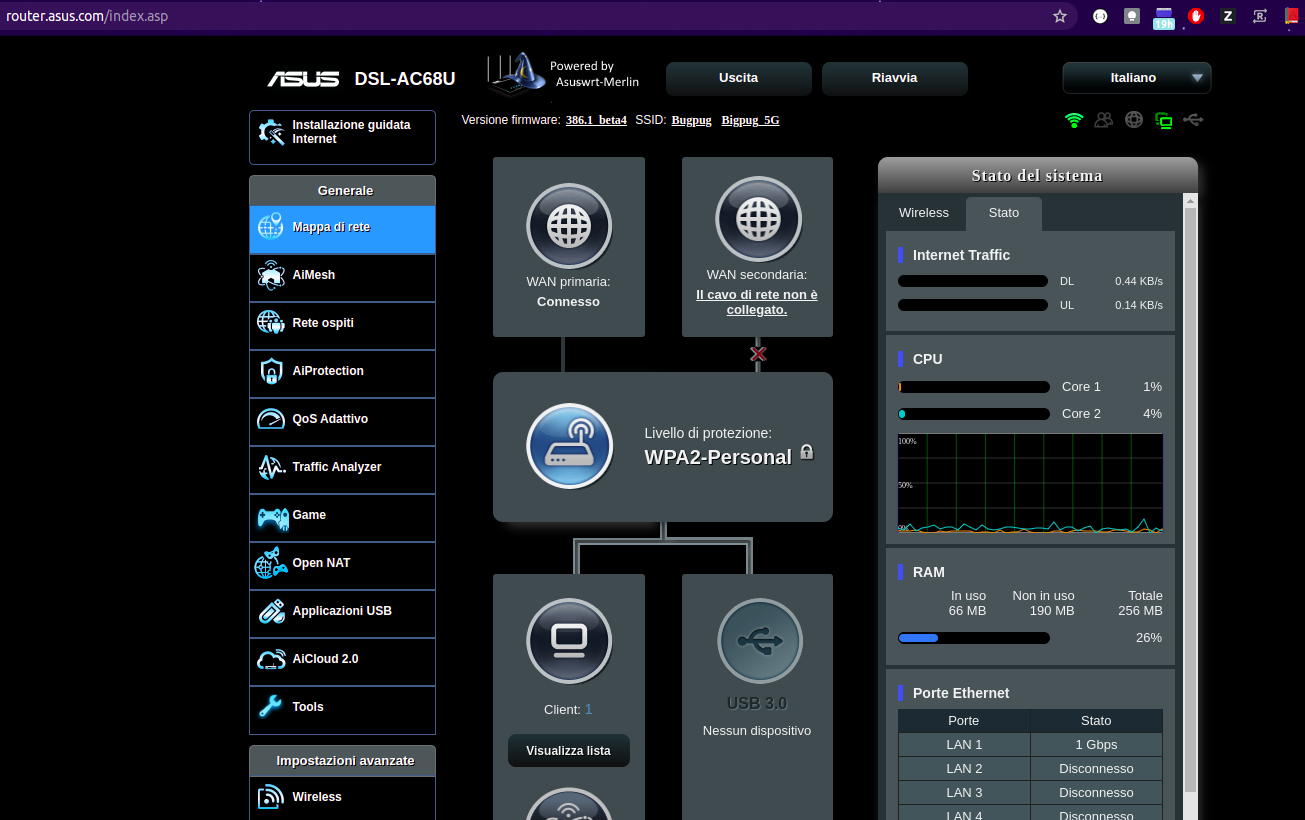This screenshot has width=1305, height=820.
Task: Click the scrollbar up arrow in status panel
Action: (x=1190, y=201)
